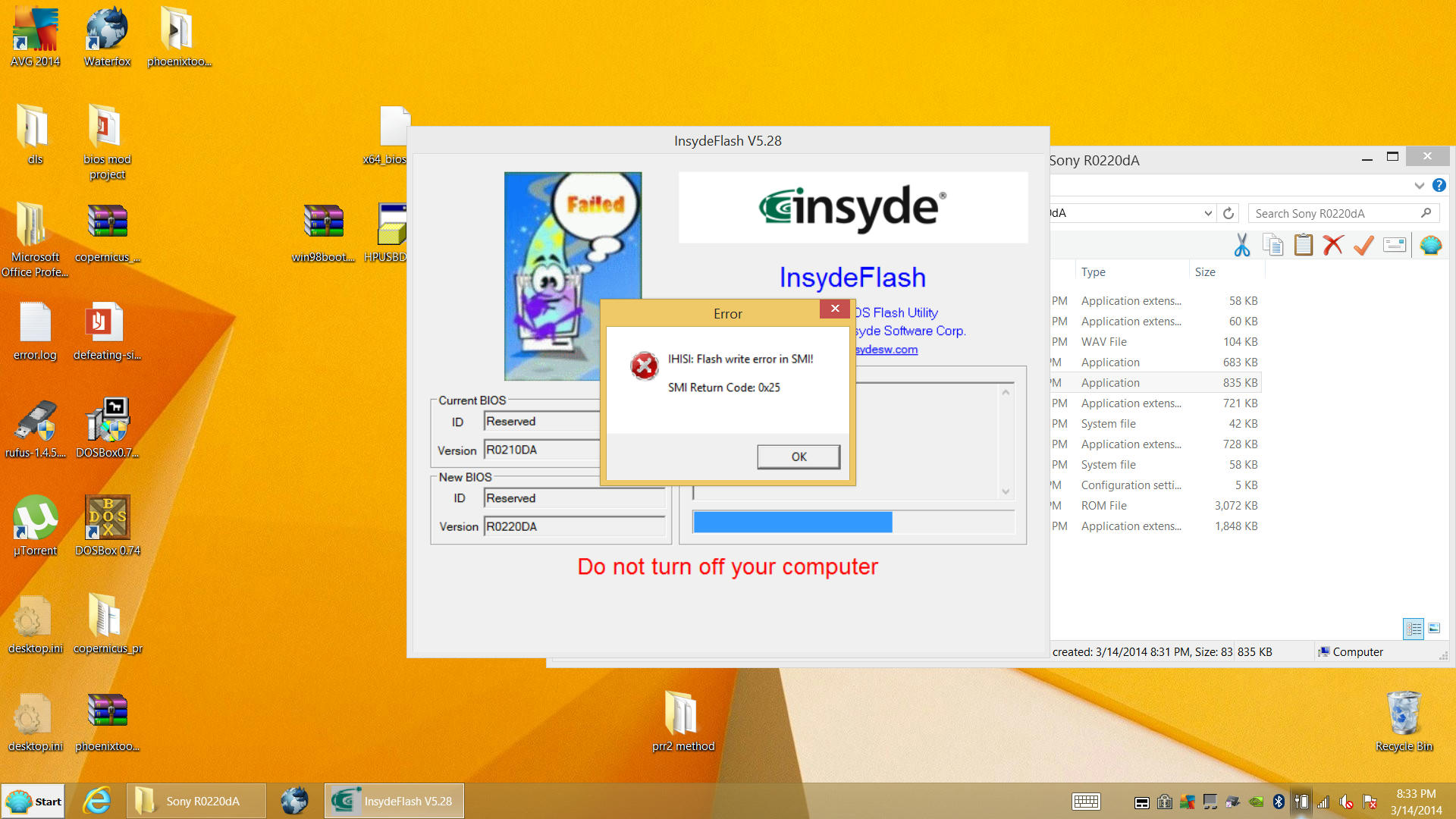Click the AVG tray icon
The image size is (1456, 819).
coord(1188,802)
